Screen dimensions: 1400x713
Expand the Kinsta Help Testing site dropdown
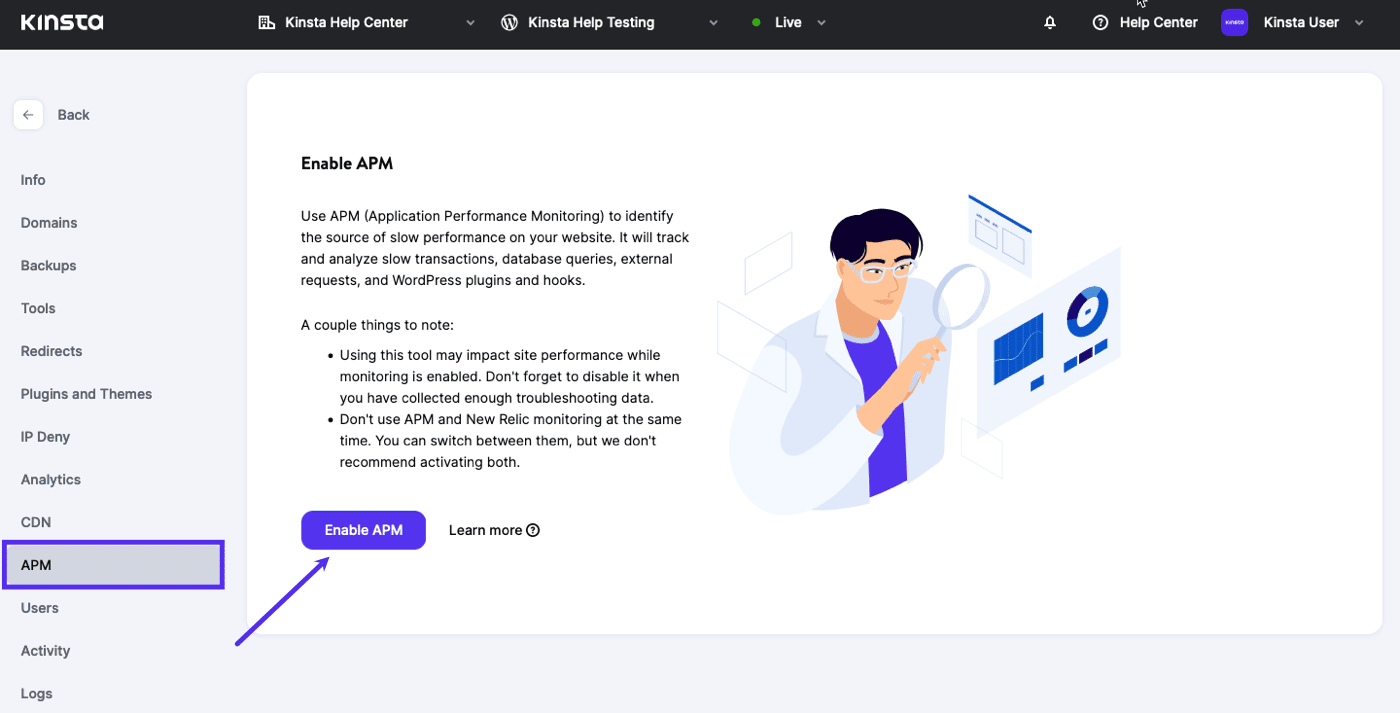coord(714,23)
